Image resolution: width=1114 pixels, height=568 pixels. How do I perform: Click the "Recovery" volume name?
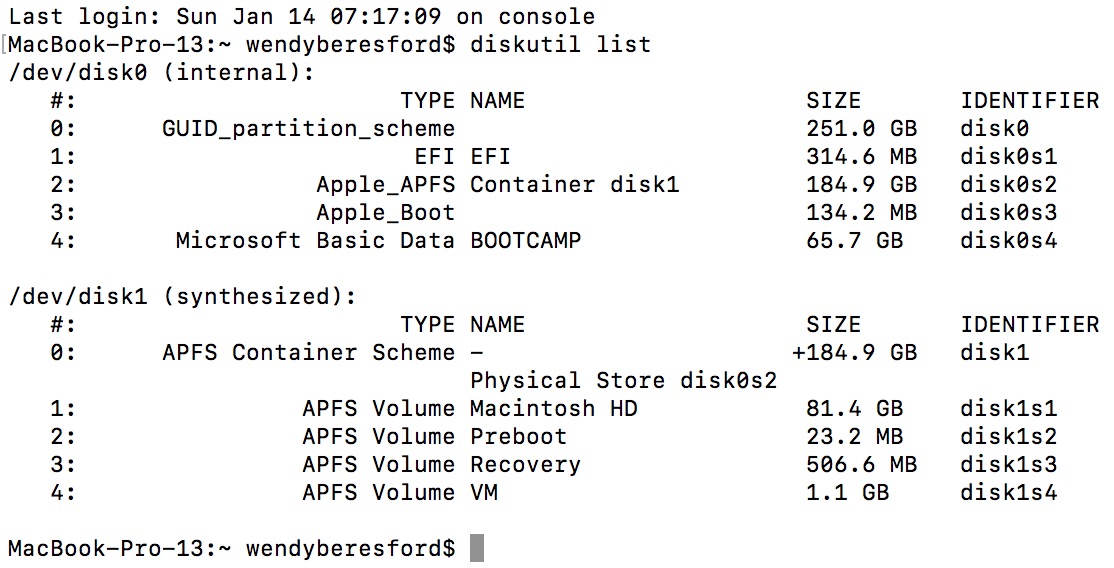point(525,464)
